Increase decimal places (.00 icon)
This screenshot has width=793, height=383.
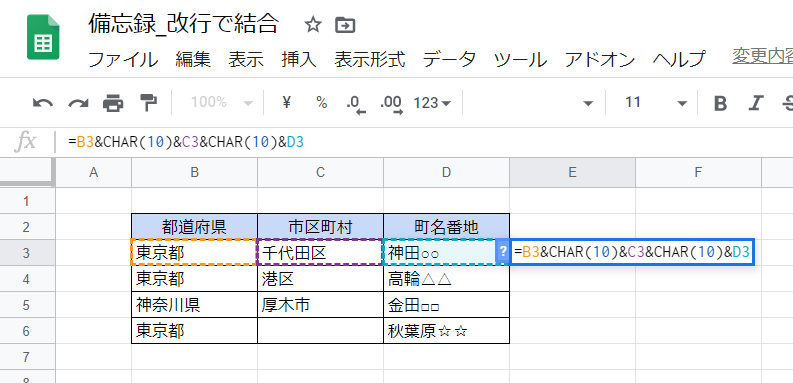coord(391,104)
